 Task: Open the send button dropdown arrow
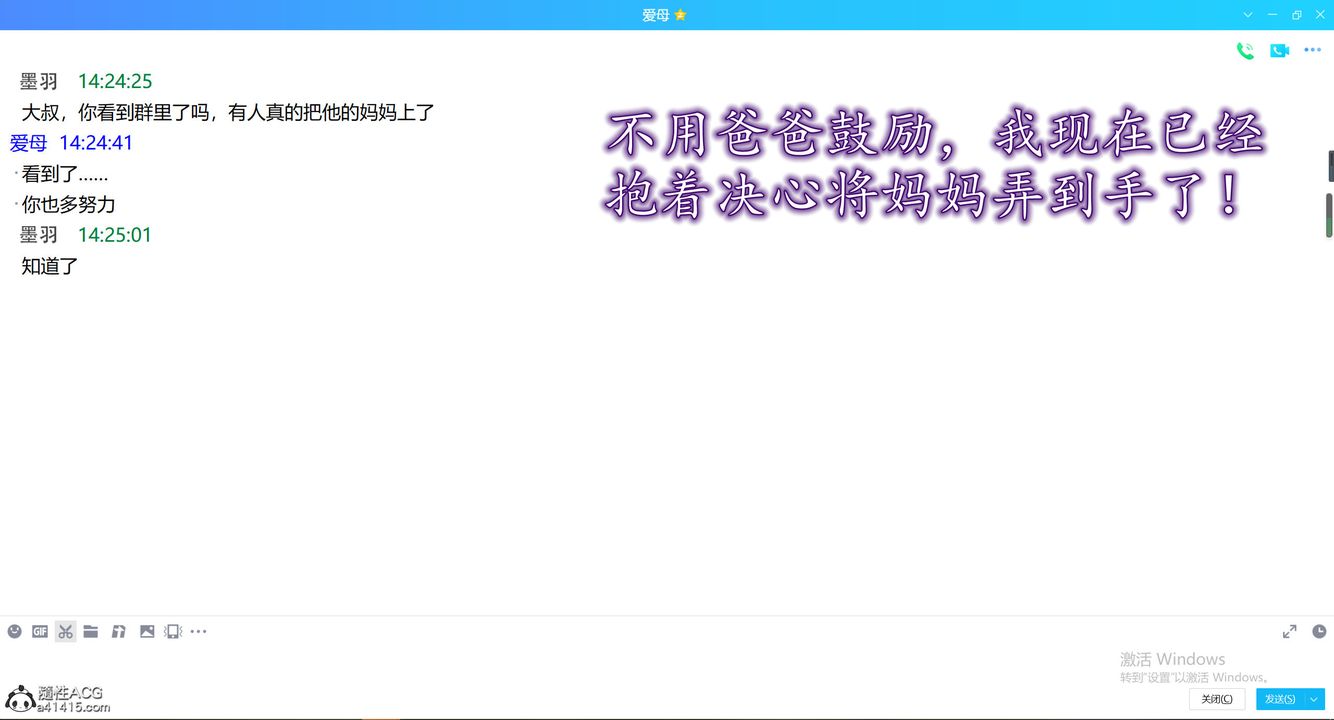tap(1314, 699)
